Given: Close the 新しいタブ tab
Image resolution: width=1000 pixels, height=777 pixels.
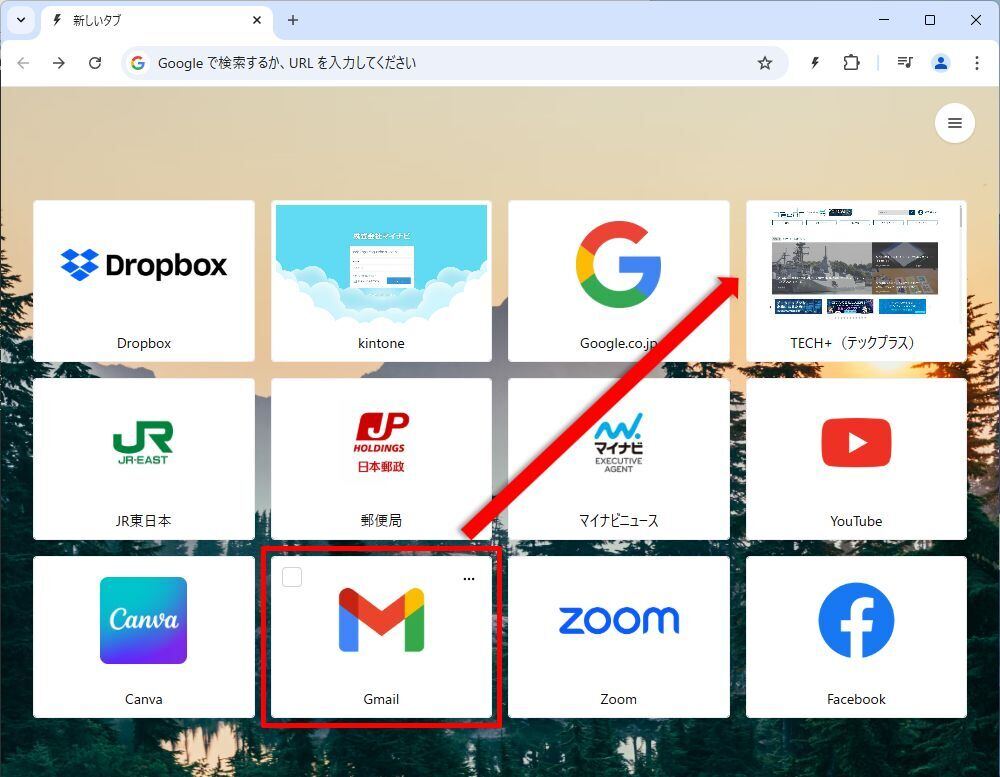Looking at the screenshot, I should point(257,20).
